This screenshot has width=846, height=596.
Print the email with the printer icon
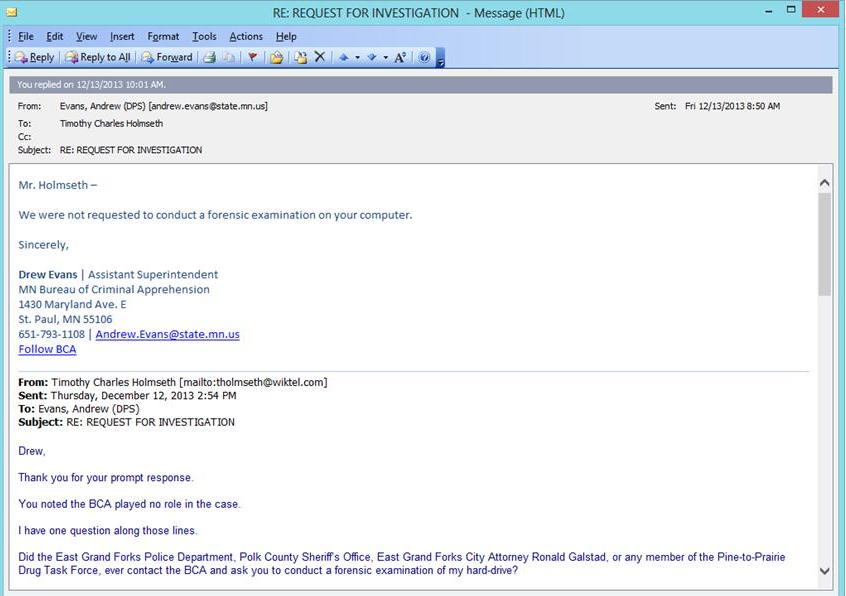(x=210, y=57)
